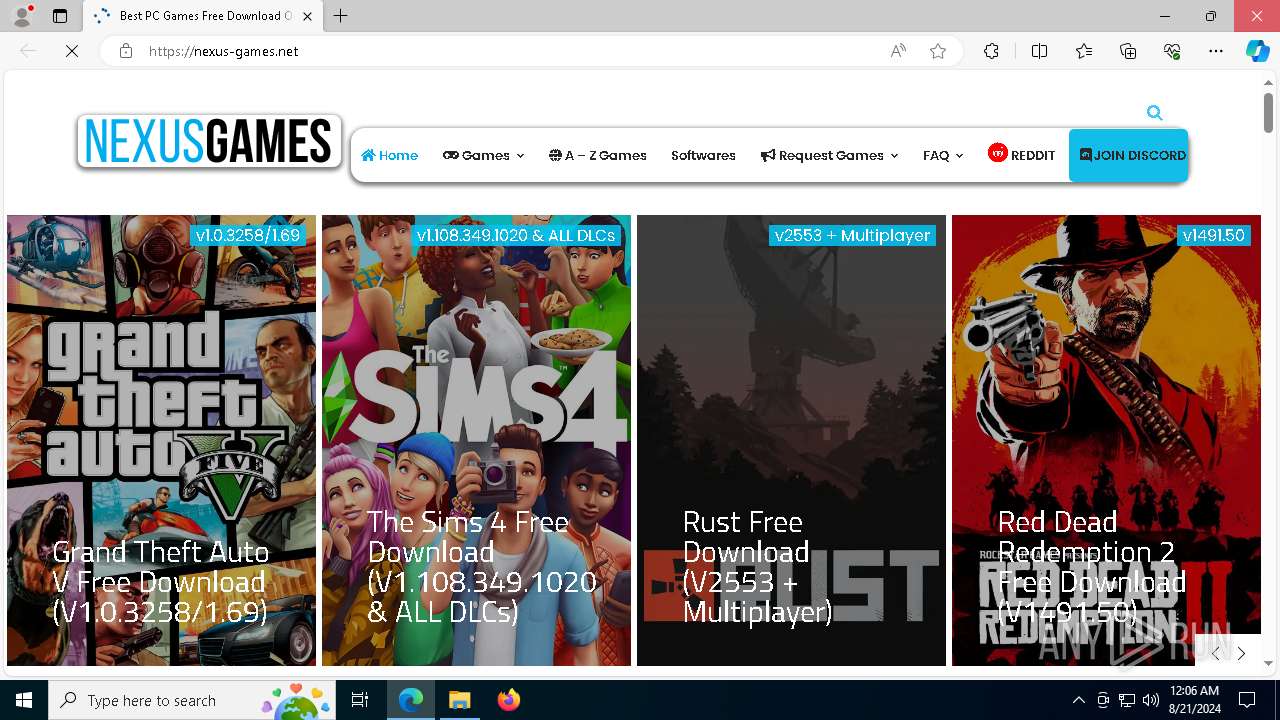Open the Rust Free Download card
This screenshot has width=1280, height=720.
click(791, 440)
